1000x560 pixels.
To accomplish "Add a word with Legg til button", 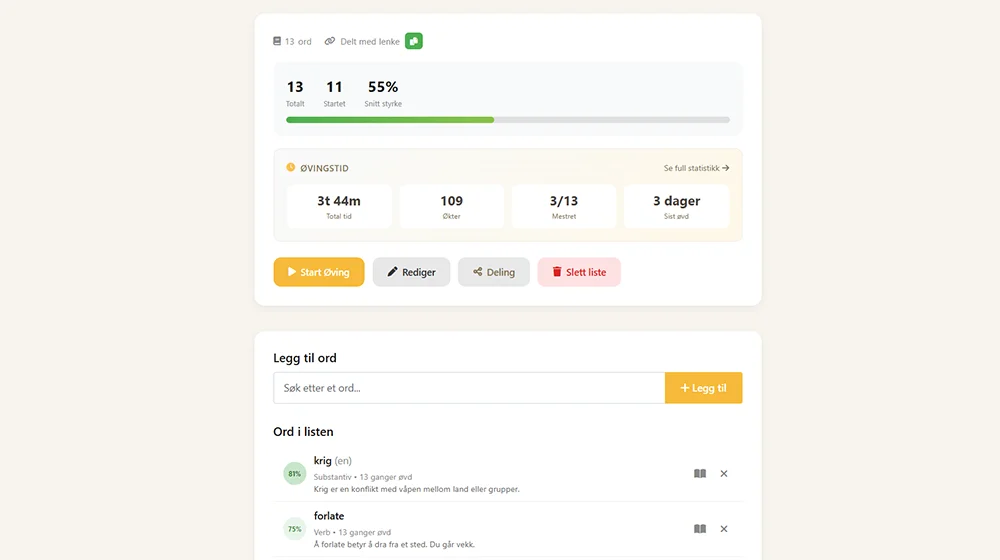I will tap(703, 388).
